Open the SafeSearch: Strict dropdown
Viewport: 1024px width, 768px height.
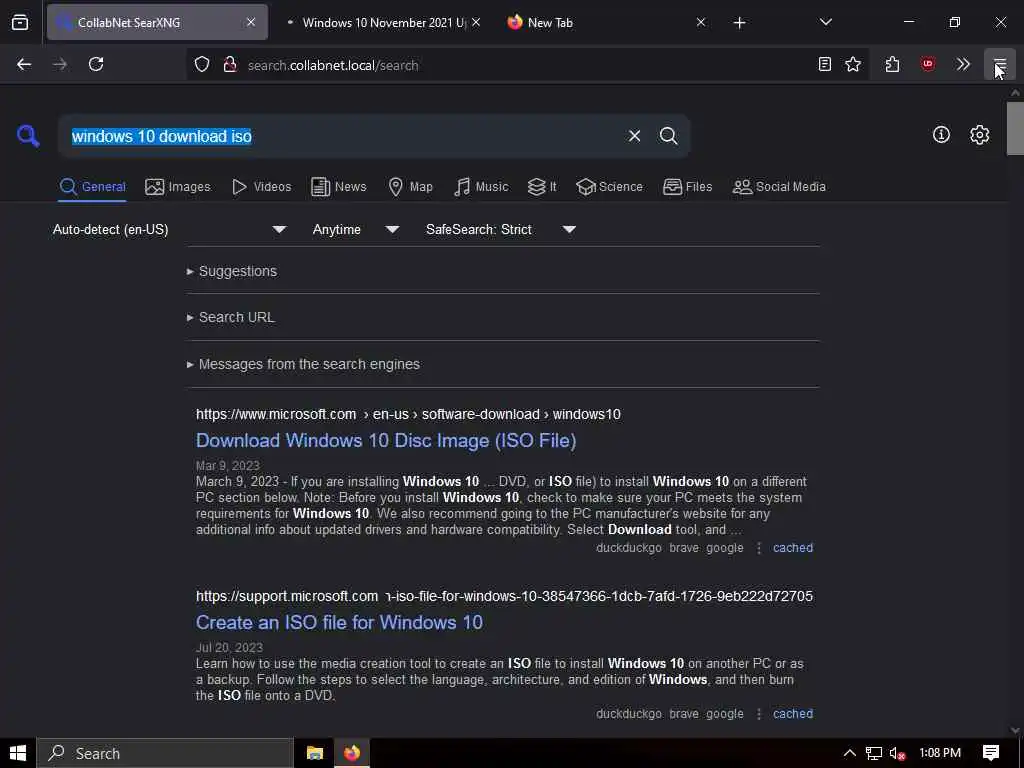coord(501,230)
